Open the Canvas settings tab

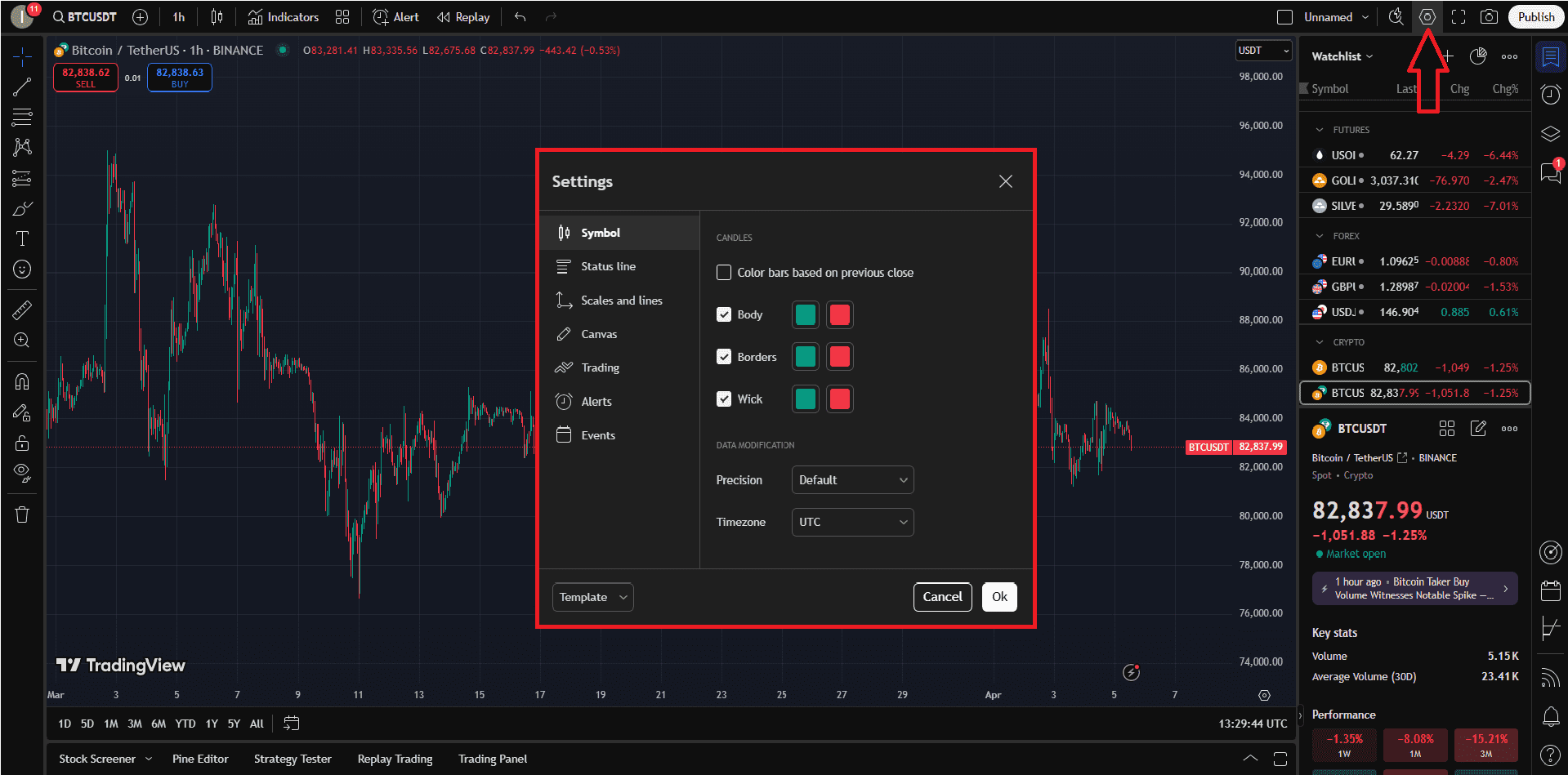619,334
